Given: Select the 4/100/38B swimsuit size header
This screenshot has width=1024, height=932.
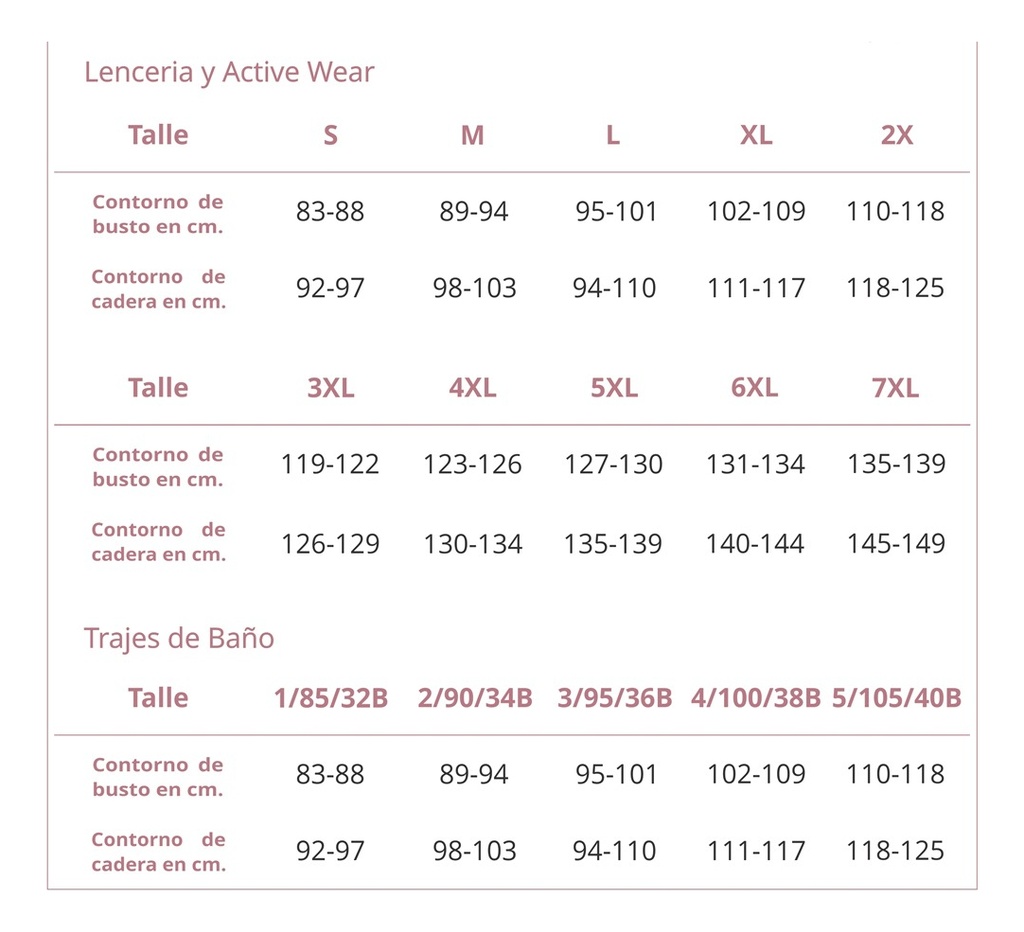Looking at the screenshot, I should click(x=756, y=698).
